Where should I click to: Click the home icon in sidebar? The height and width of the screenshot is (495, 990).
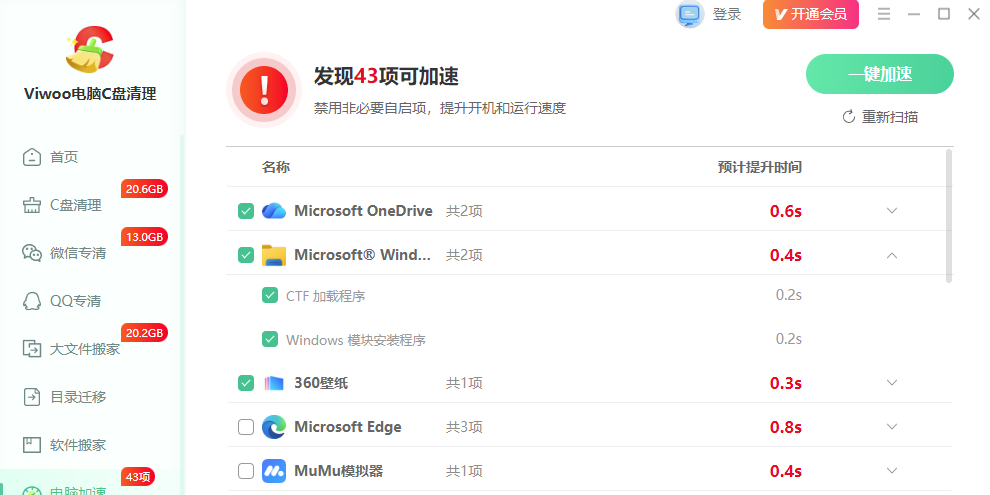tap(32, 157)
